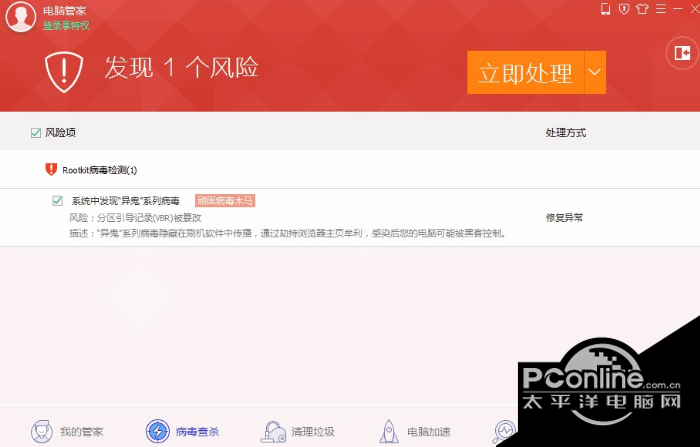Switch to 我的管家 tab
700x447 pixels.
pos(82,432)
